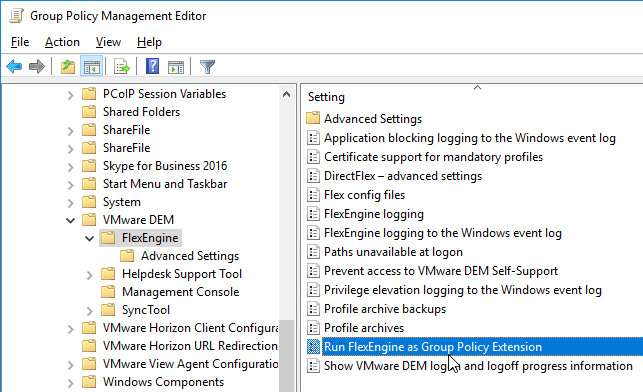Open the Action menu
The image size is (643, 392).
point(62,42)
